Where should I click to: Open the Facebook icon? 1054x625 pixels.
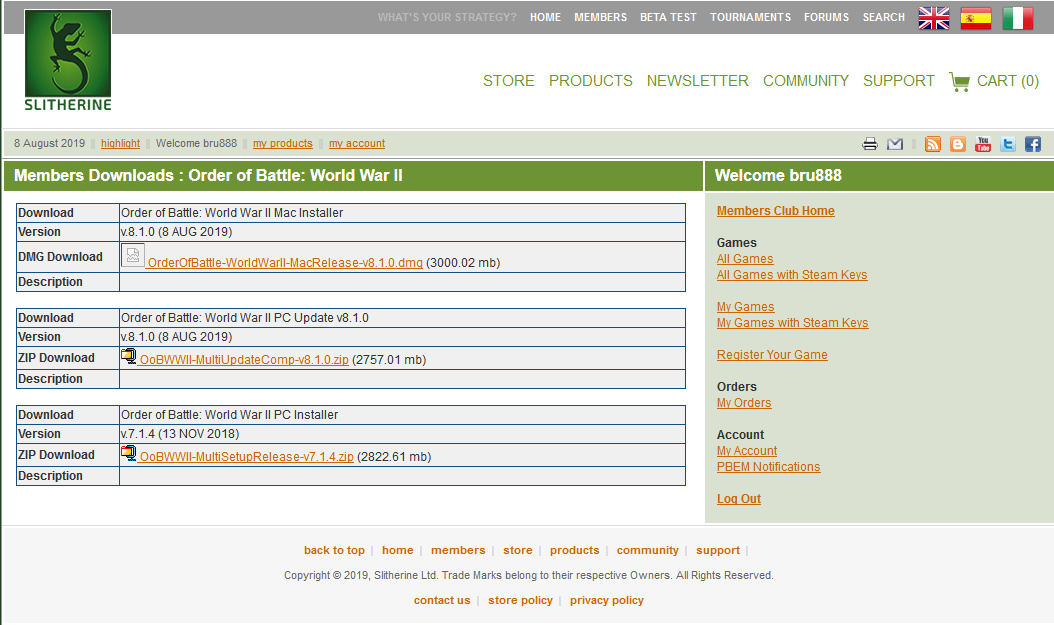(1033, 144)
